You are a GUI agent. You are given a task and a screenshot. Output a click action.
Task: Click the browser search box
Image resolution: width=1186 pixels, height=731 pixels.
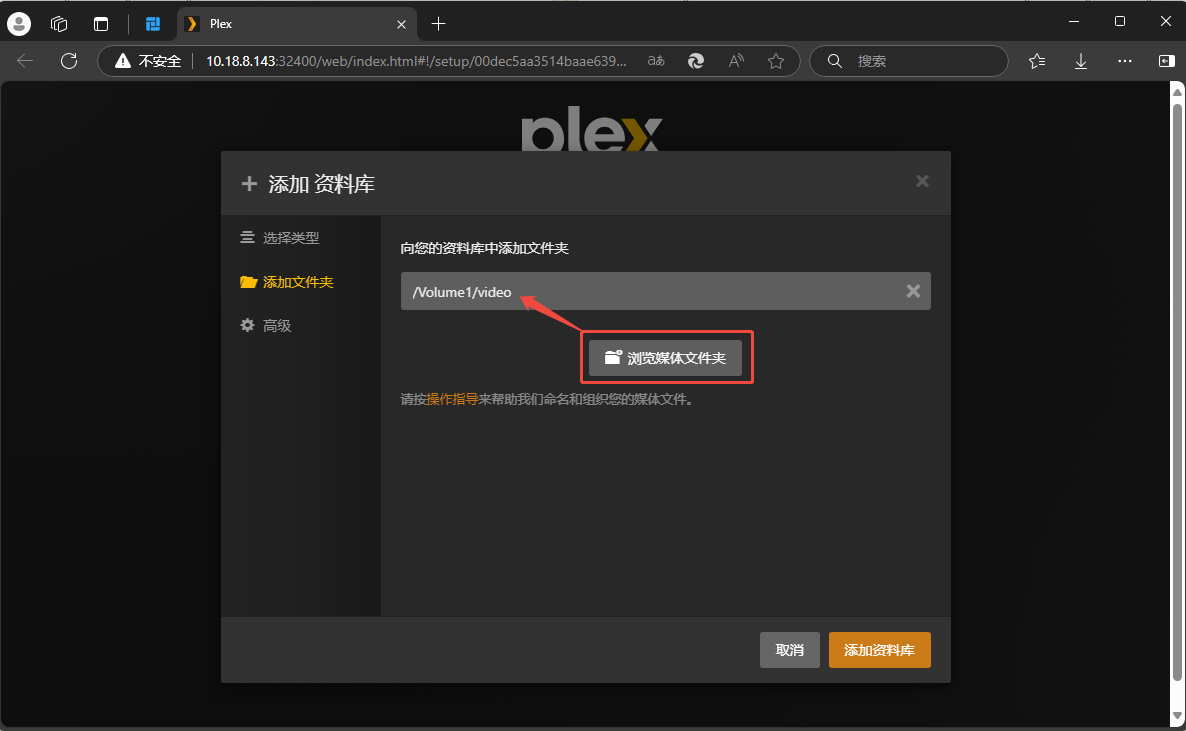[x=909, y=61]
